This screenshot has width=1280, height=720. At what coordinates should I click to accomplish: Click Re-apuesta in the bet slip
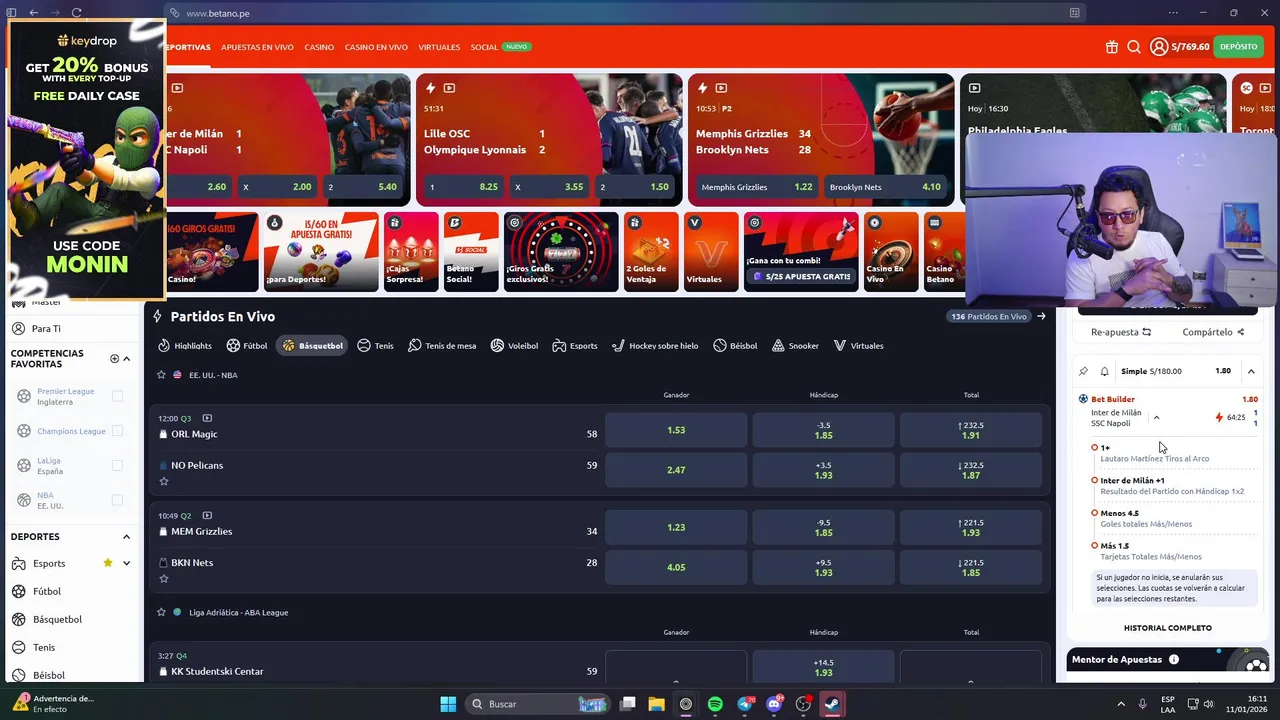(x=1121, y=332)
